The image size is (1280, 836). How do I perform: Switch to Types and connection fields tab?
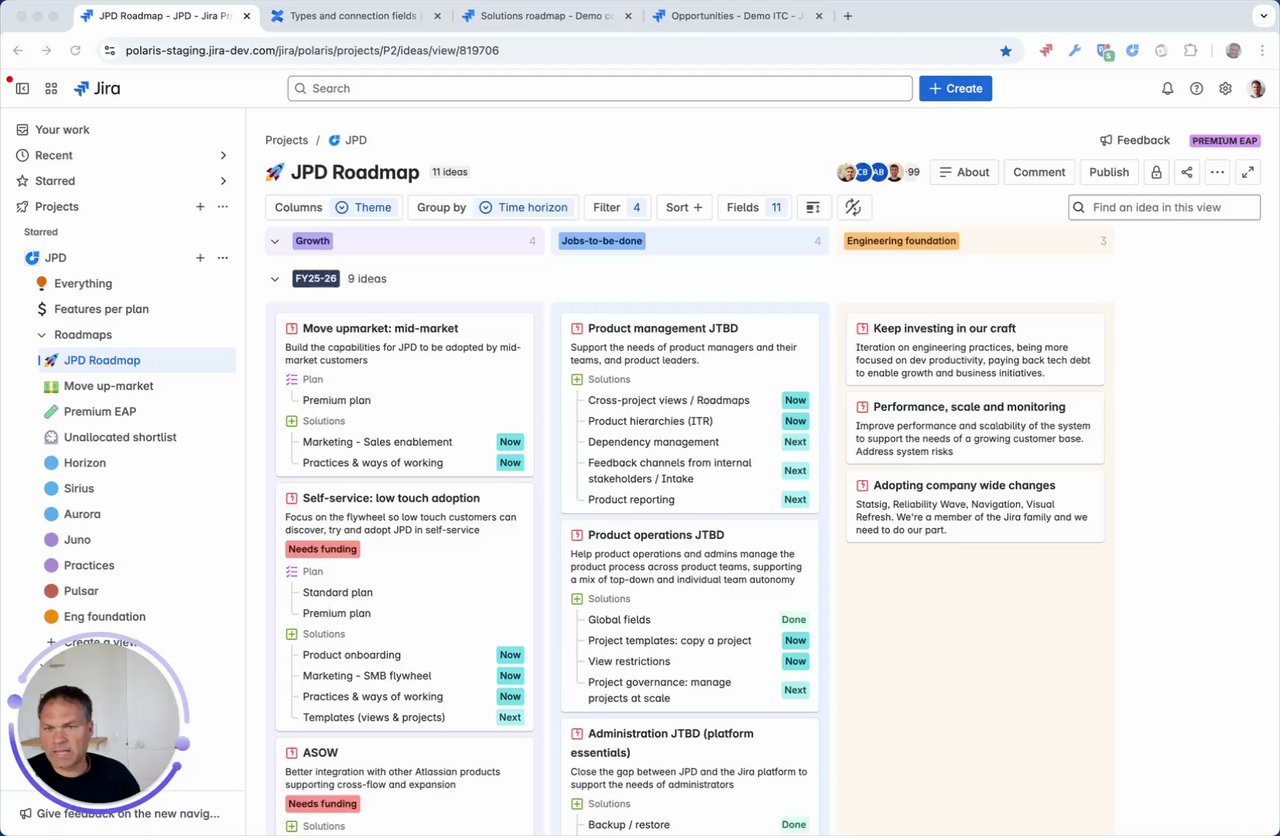[355, 16]
